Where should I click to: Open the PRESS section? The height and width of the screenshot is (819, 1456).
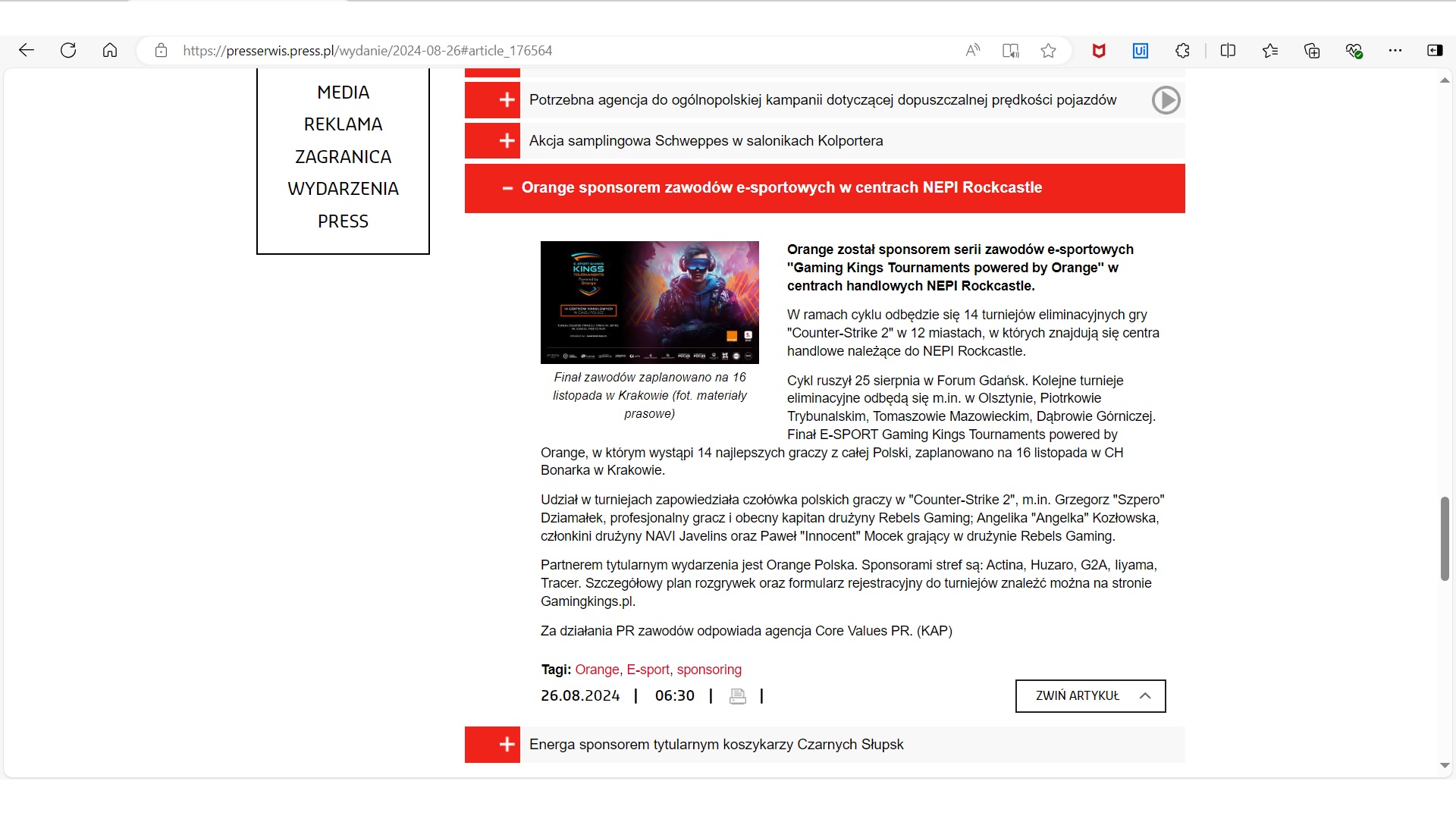[343, 221]
